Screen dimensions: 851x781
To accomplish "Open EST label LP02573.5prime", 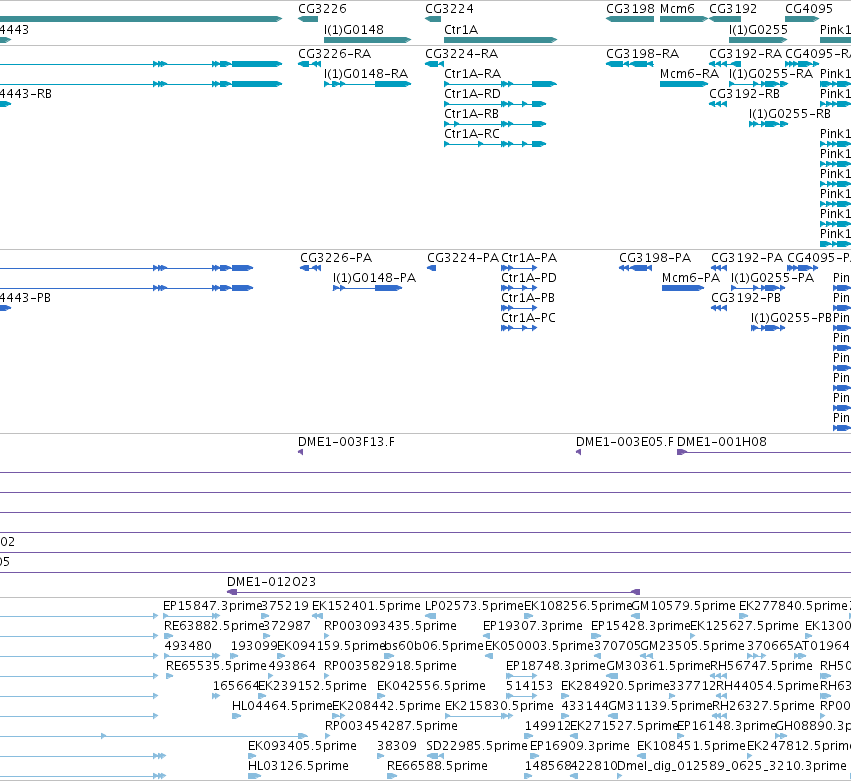I will pyautogui.click(x=474, y=606).
